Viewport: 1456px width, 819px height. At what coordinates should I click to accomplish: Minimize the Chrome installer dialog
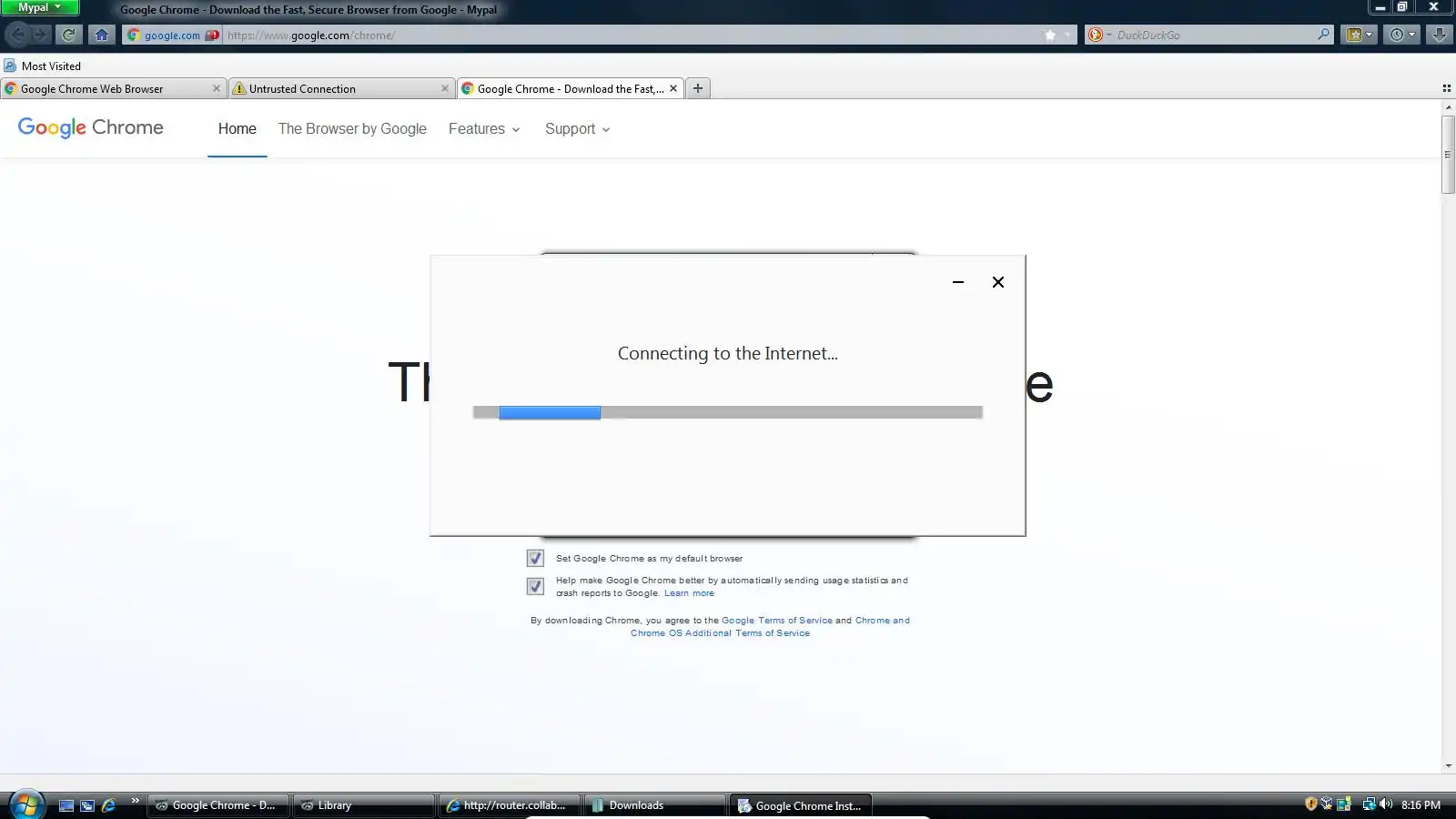tap(958, 282)
